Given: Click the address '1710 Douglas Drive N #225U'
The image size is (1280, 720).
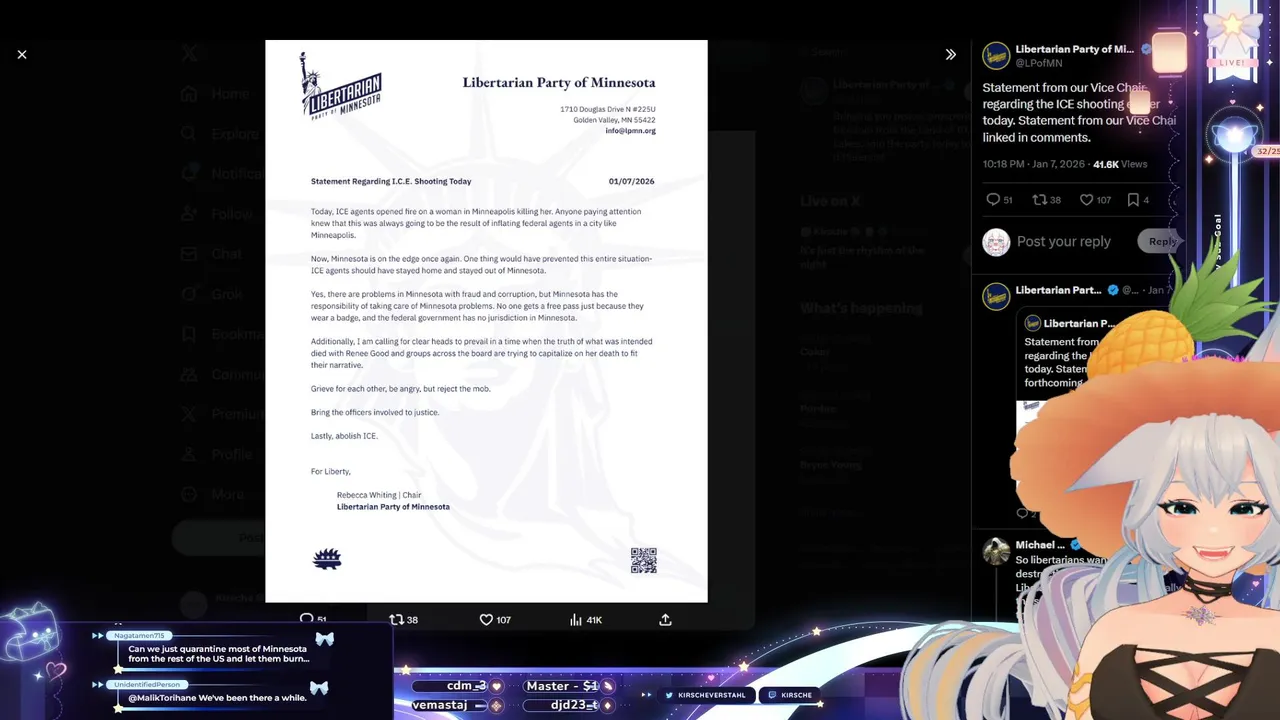Looking at the screenshot, I should 608,109.
